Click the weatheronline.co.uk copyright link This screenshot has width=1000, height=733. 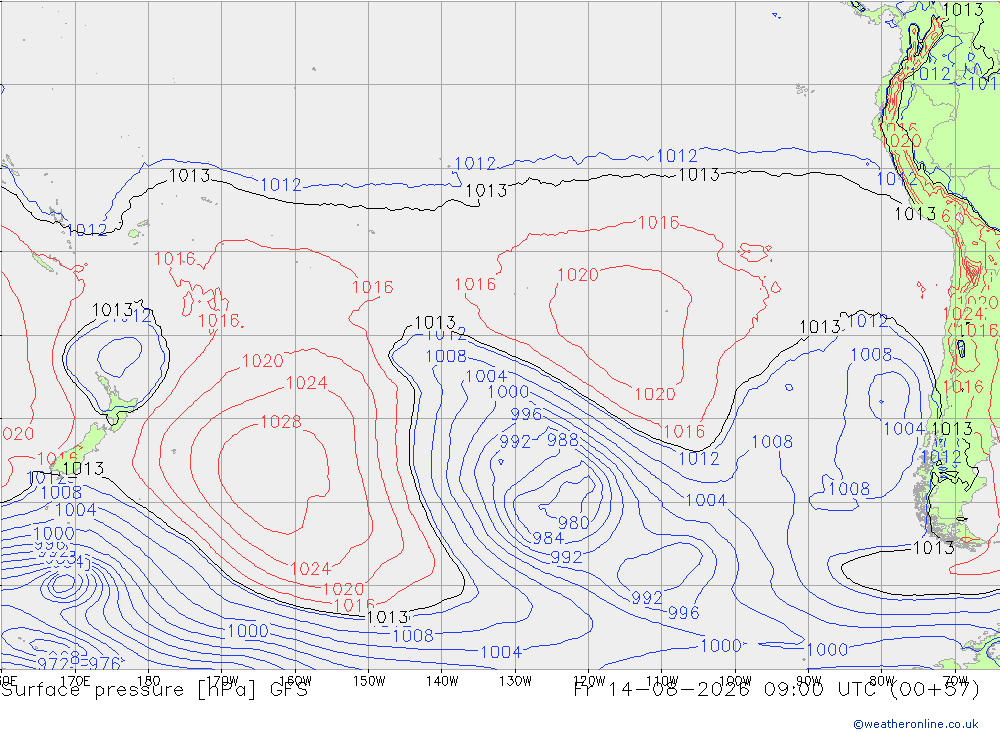[x=916, y=724]
